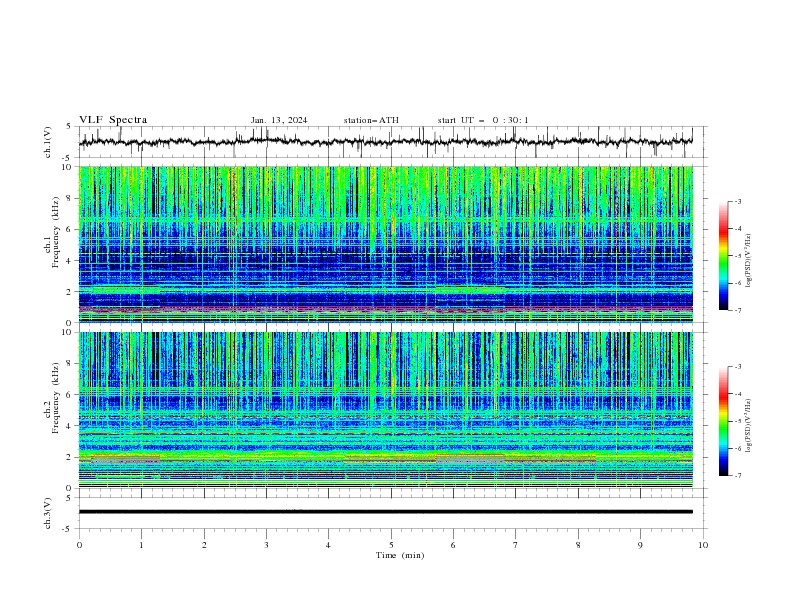The width and height of the screenshot is (792, 612).
Task: Click the "-5" label on ch.2 colorbar
Action: (x=738, y=421)
